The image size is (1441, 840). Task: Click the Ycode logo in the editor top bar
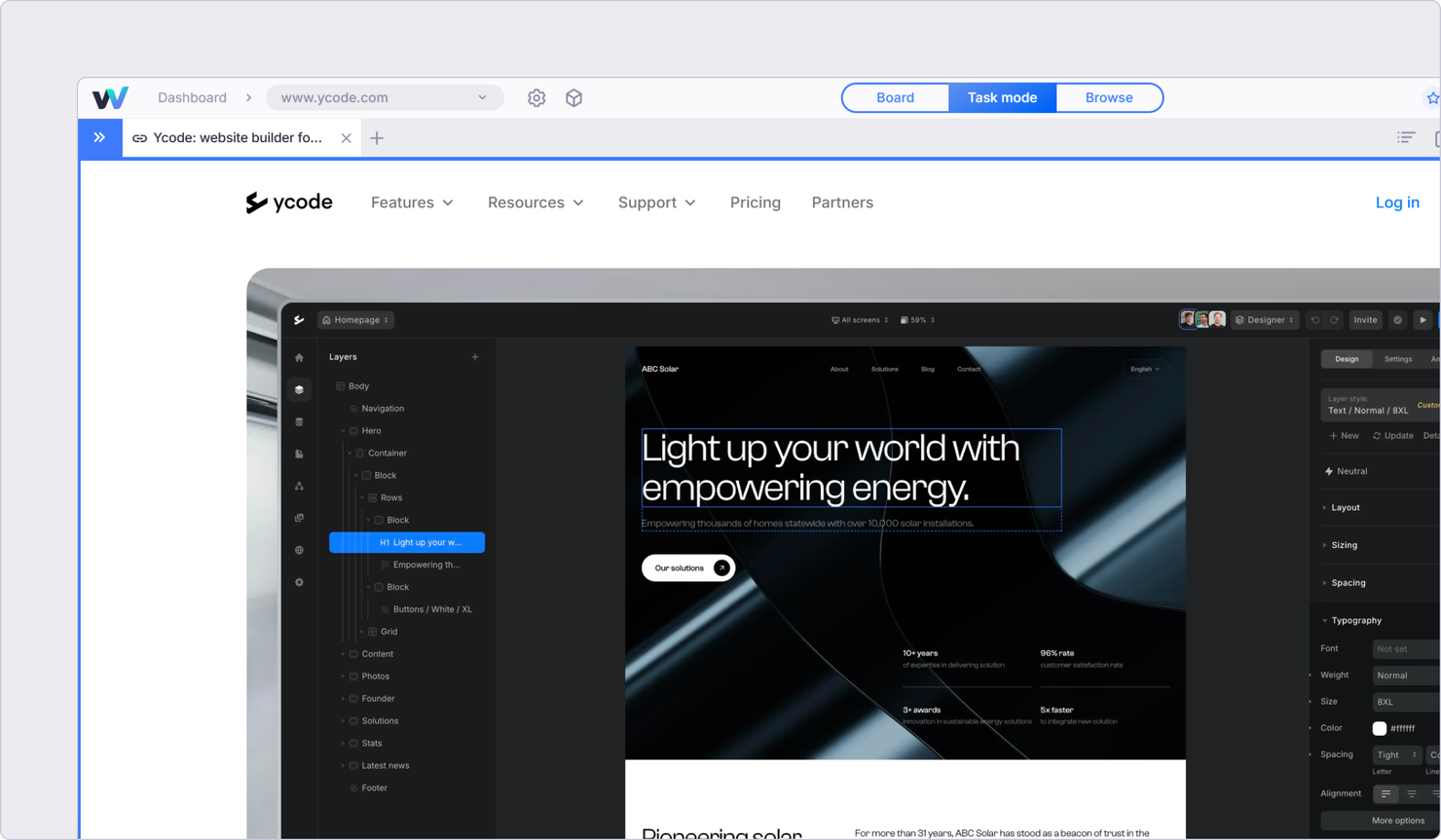tap(299, 319)
